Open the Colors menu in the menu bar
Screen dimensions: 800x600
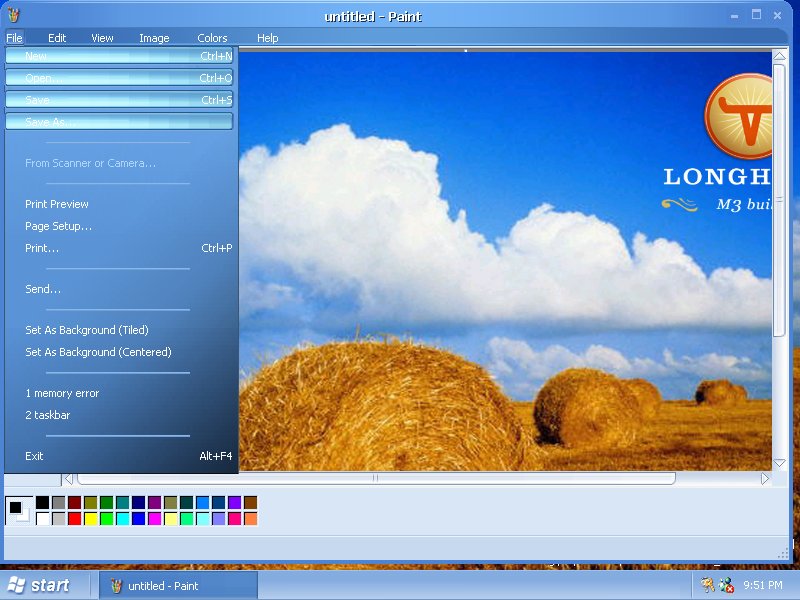[x=212, y=38]
